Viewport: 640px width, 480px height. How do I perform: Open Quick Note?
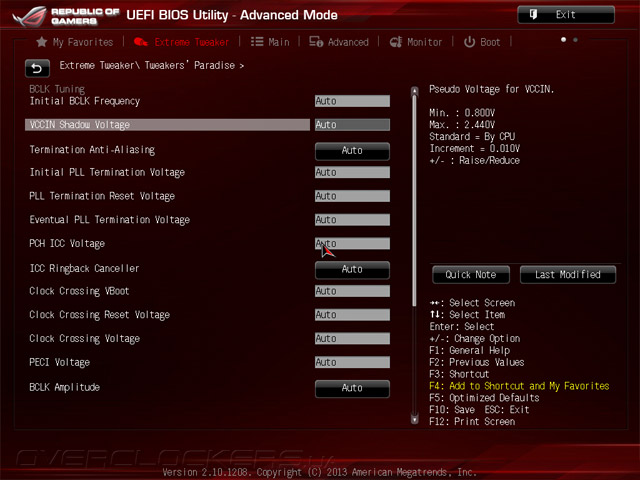(x=471, y=275)
